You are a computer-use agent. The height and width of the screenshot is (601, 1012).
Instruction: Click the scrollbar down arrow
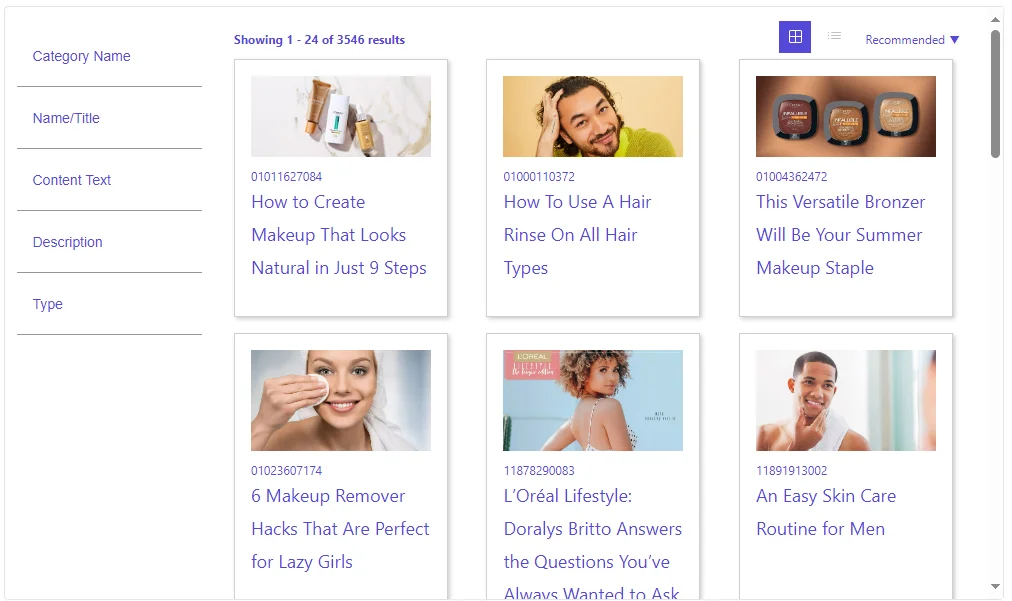click(995, 586)
